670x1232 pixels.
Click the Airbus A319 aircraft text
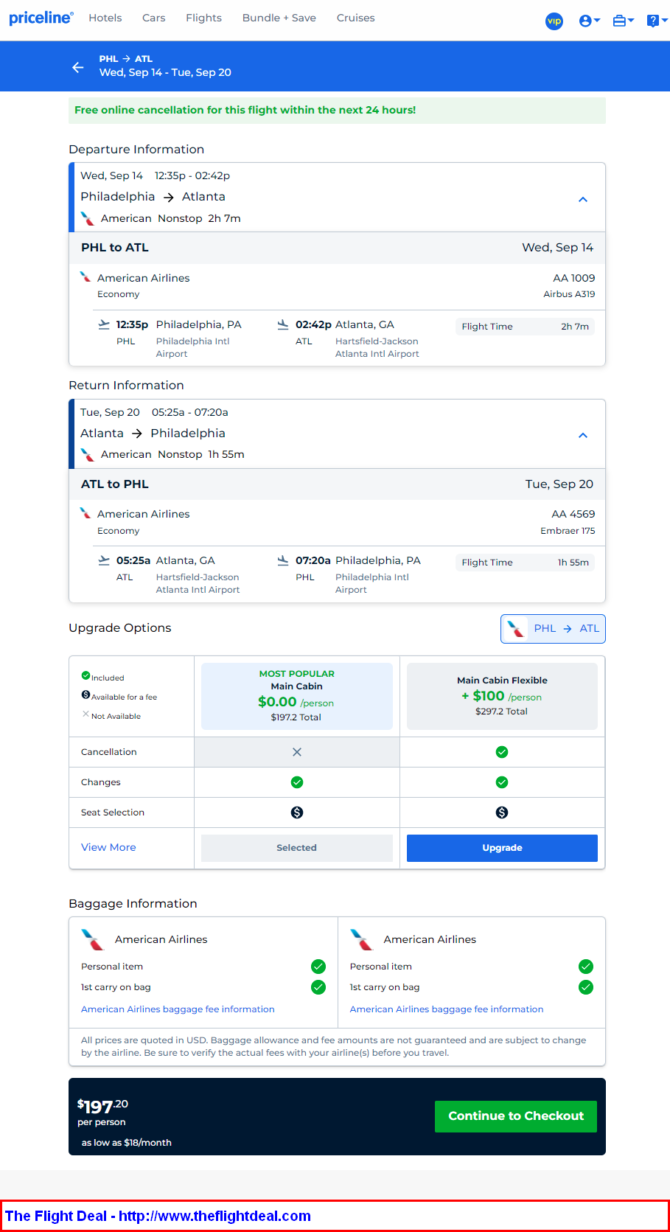click(x=569, y=294)
